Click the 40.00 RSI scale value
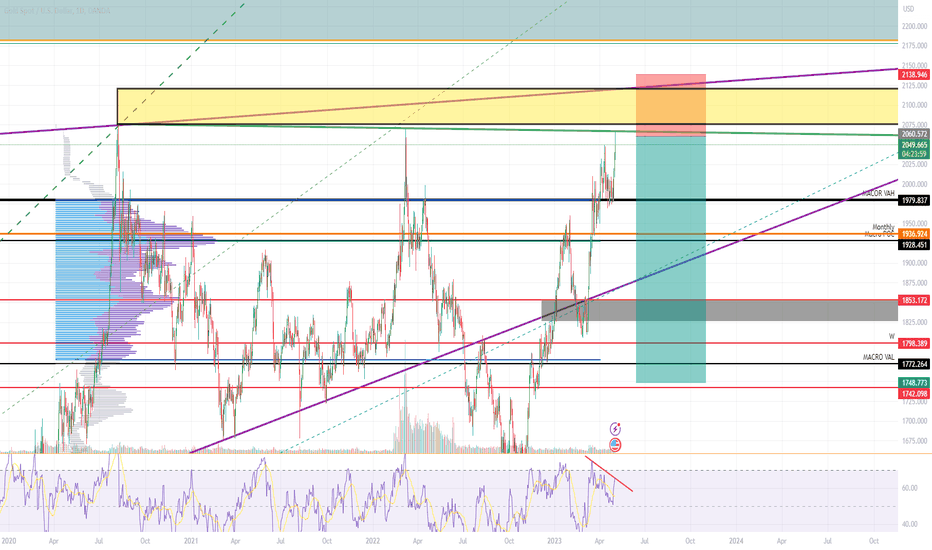 click(x=909, y=524)
